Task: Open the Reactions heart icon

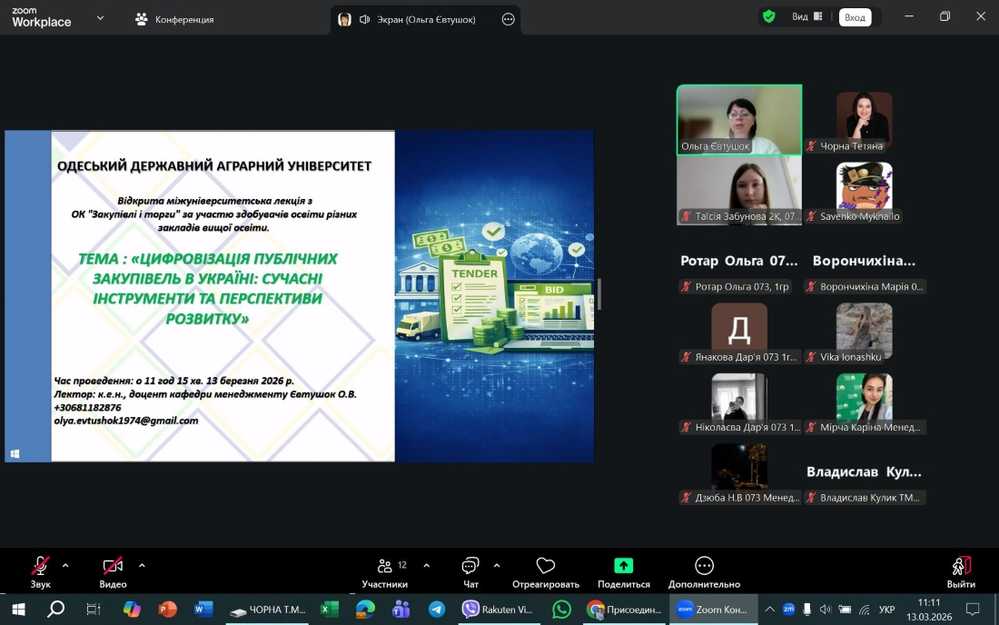Action: tap(545, 567)
